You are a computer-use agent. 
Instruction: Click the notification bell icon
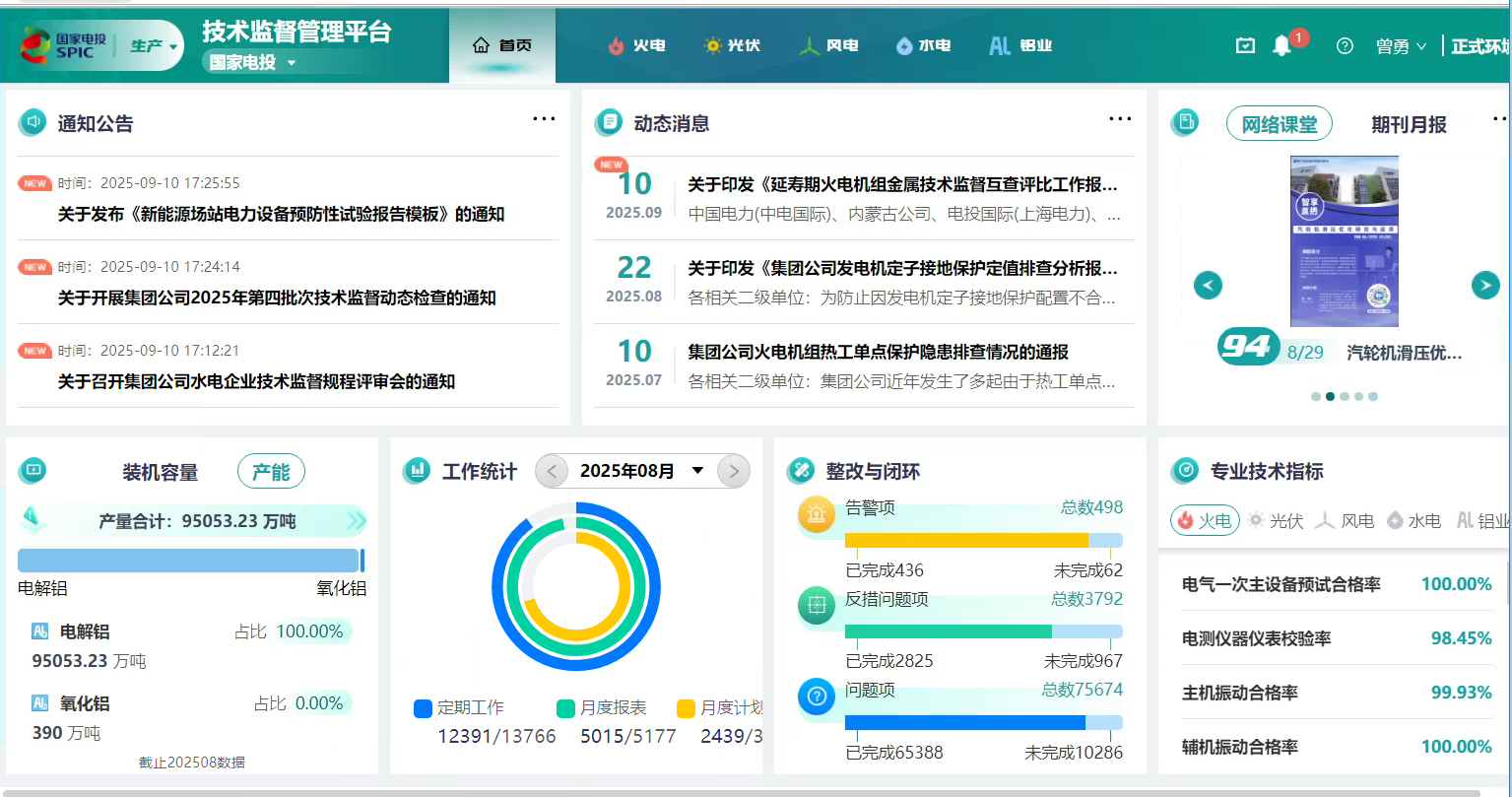[1282, 46]
